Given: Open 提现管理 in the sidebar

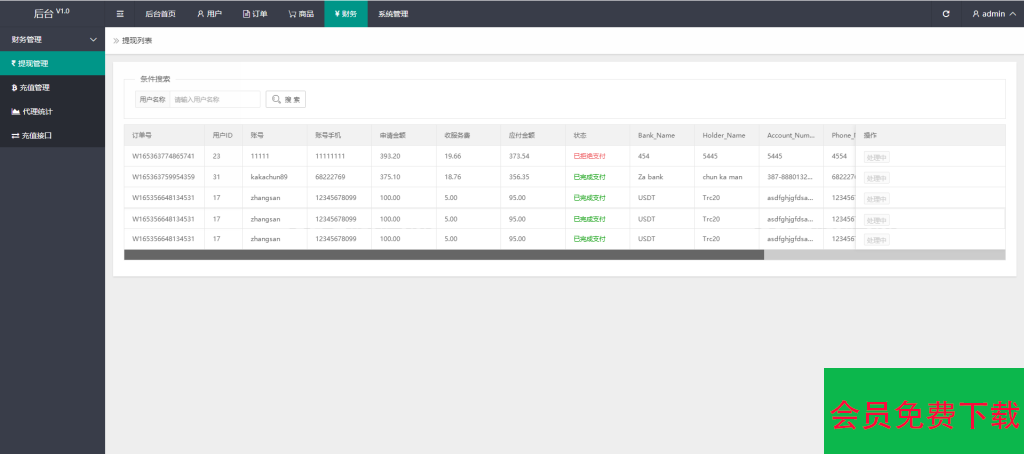Looking at the screenshot, I should 52,63.
